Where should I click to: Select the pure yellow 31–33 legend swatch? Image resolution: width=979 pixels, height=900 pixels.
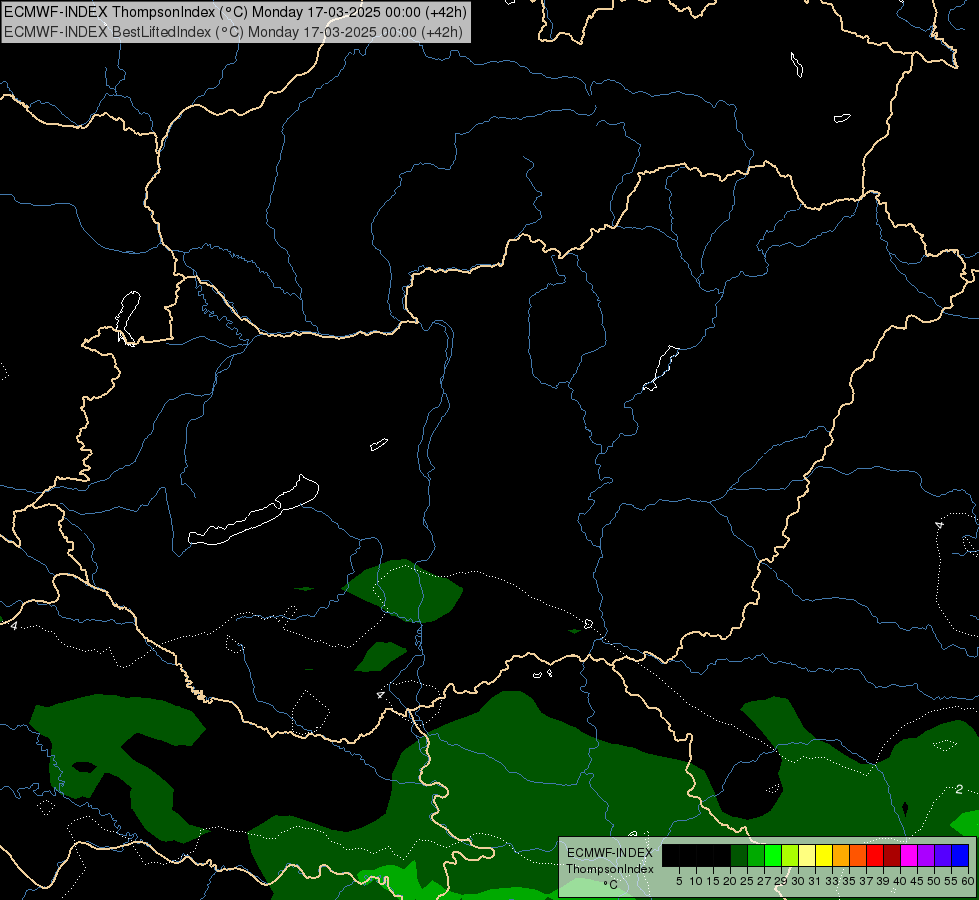[824, 855]
